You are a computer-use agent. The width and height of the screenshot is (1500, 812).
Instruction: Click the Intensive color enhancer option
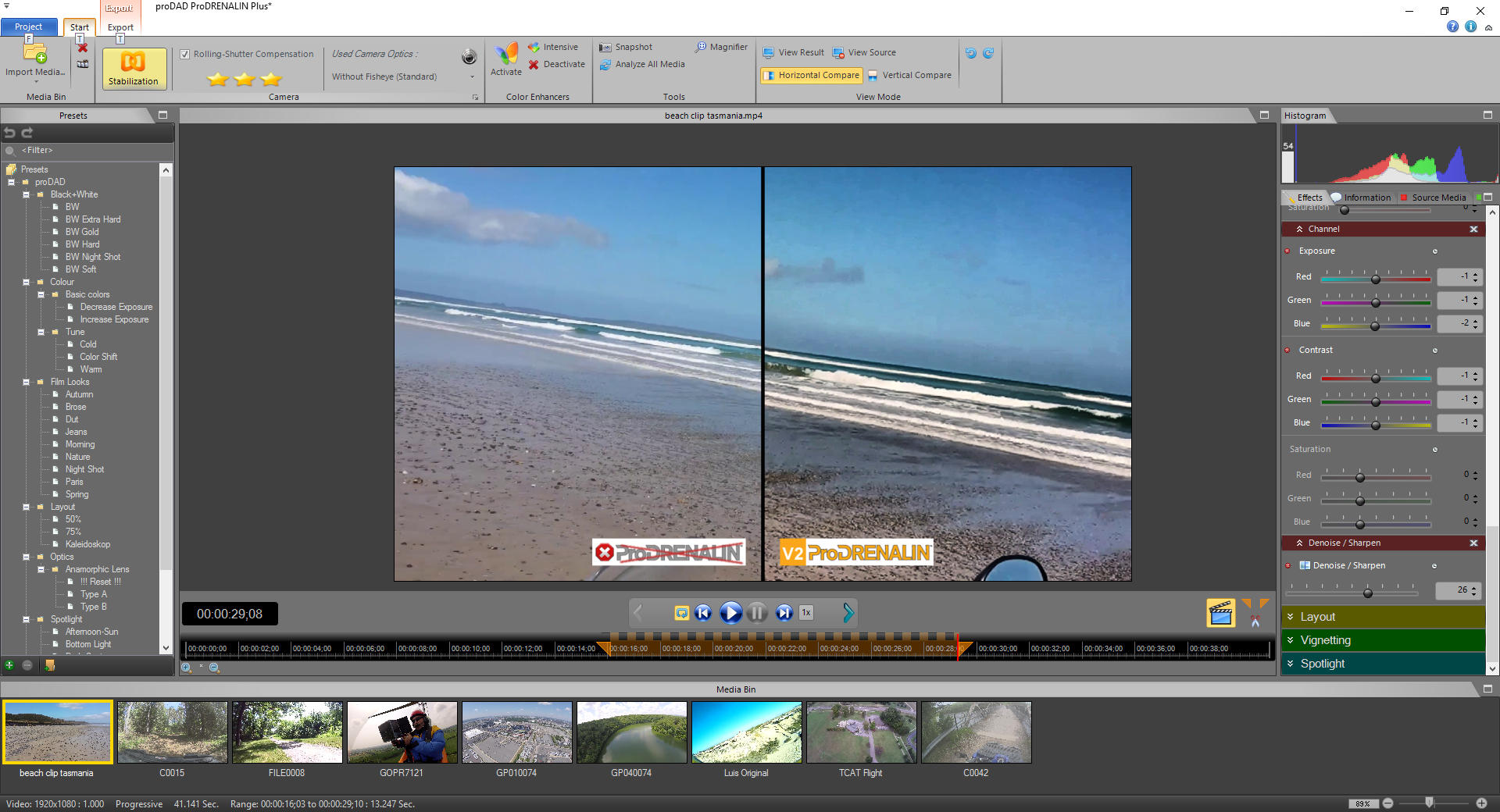click(553, 47)
